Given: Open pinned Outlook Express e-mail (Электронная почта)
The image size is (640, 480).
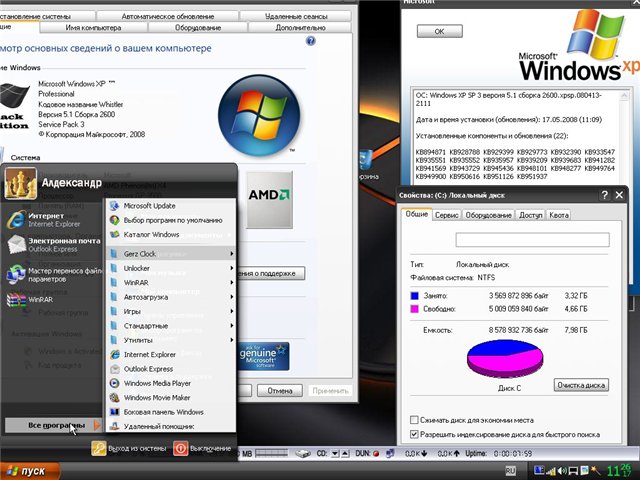Looking at the screenshot, I should 53,244.
